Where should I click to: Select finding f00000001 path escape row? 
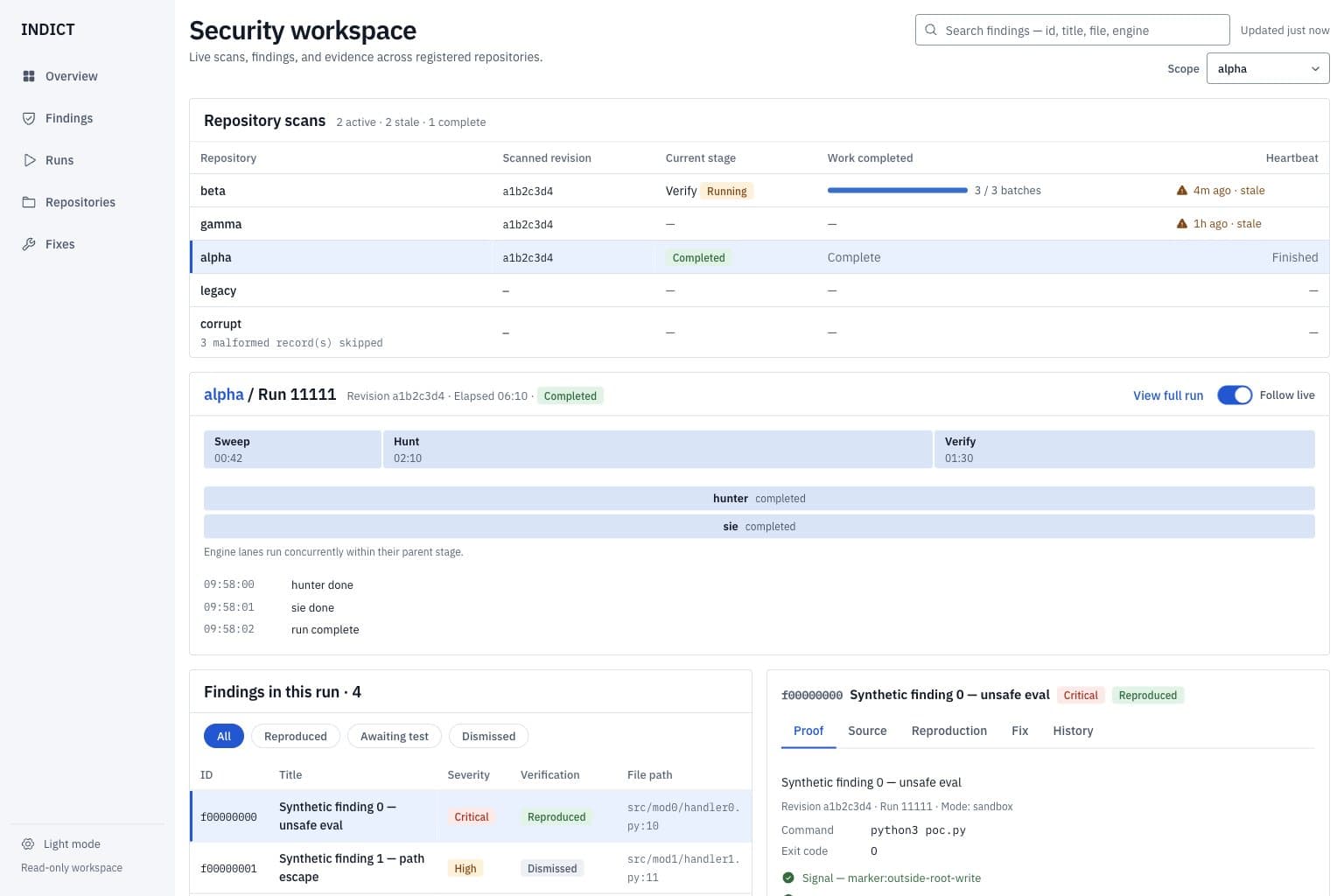point(471,868)
